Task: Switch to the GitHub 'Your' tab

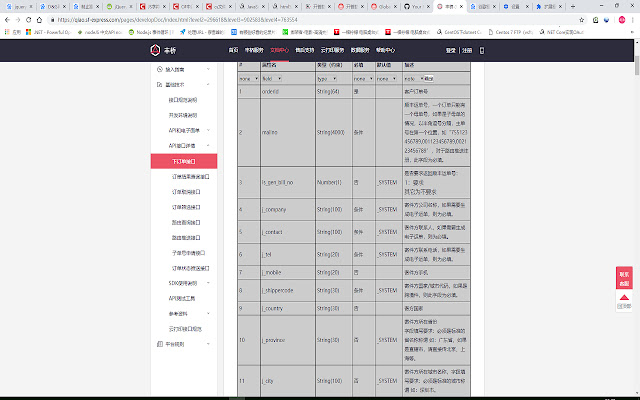Action: pyautogui.click(x=416, y=7)
